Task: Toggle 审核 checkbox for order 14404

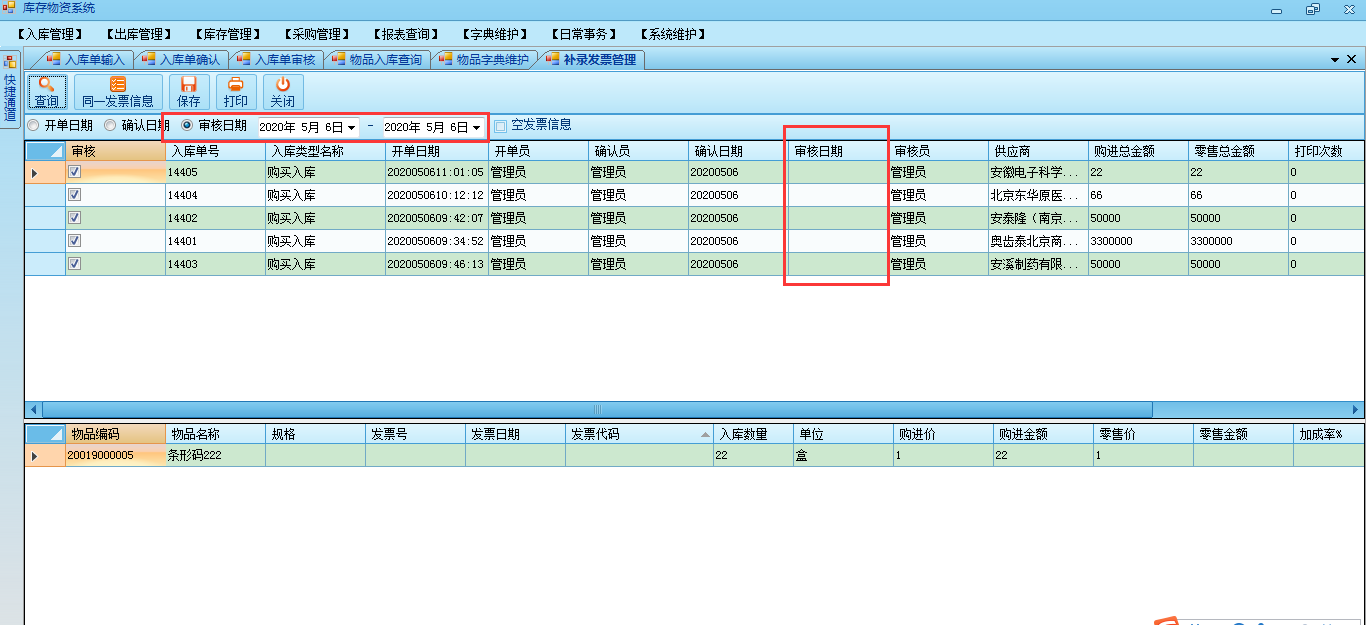Action: [74, 195]
